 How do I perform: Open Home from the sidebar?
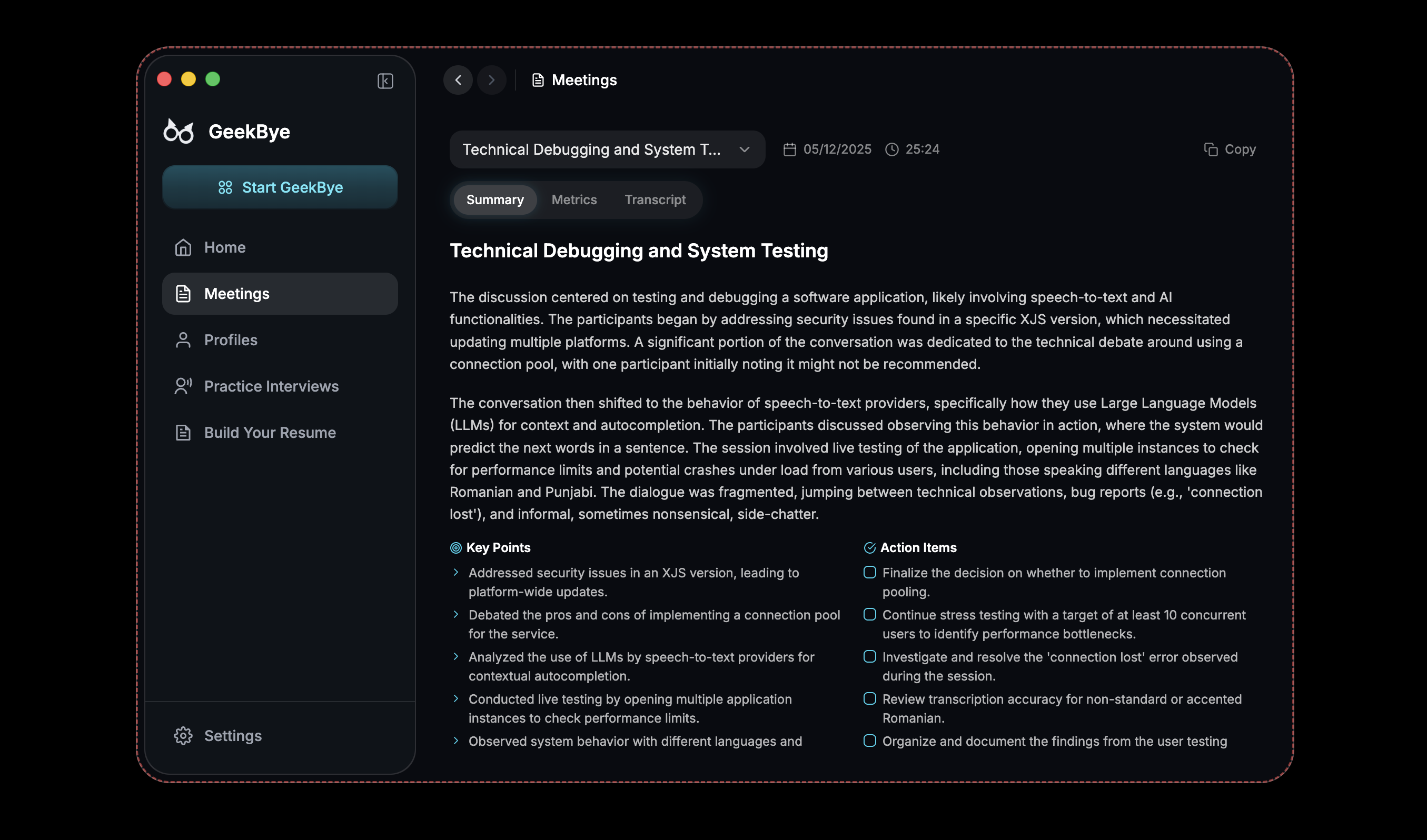coord(224,247)
